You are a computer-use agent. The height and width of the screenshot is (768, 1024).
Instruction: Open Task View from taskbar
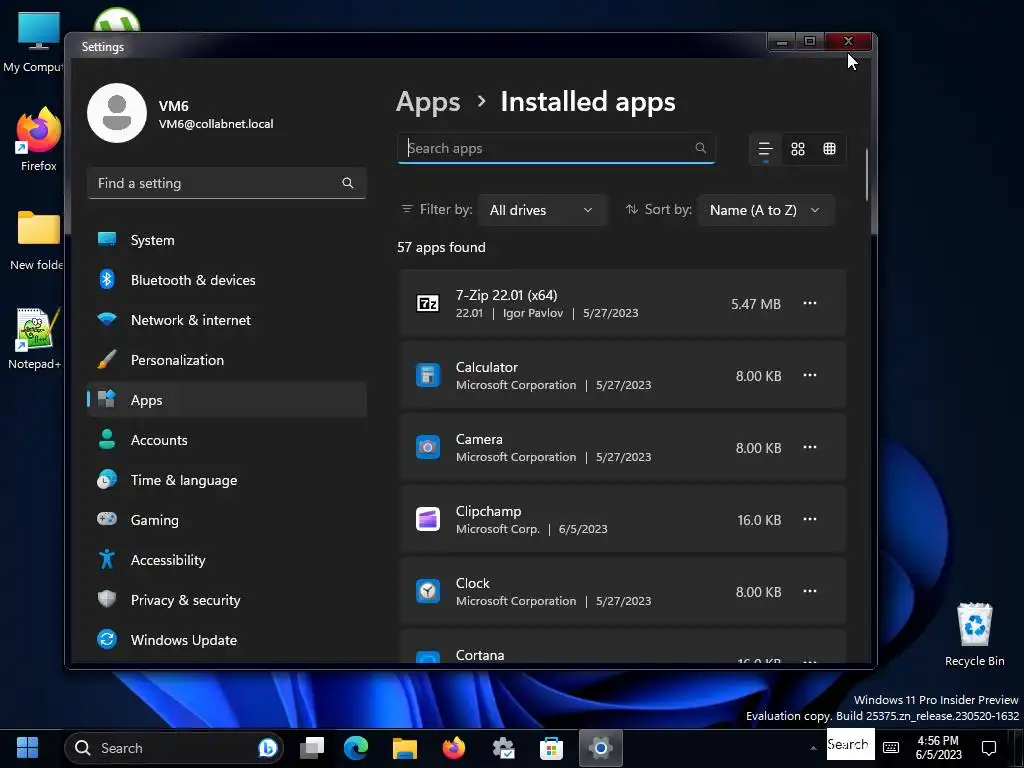tap(312, 748)
